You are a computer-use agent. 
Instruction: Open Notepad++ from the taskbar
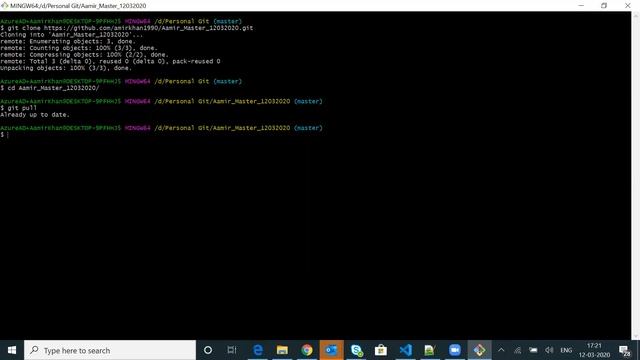pyautogui.click(x=430, y=350)
